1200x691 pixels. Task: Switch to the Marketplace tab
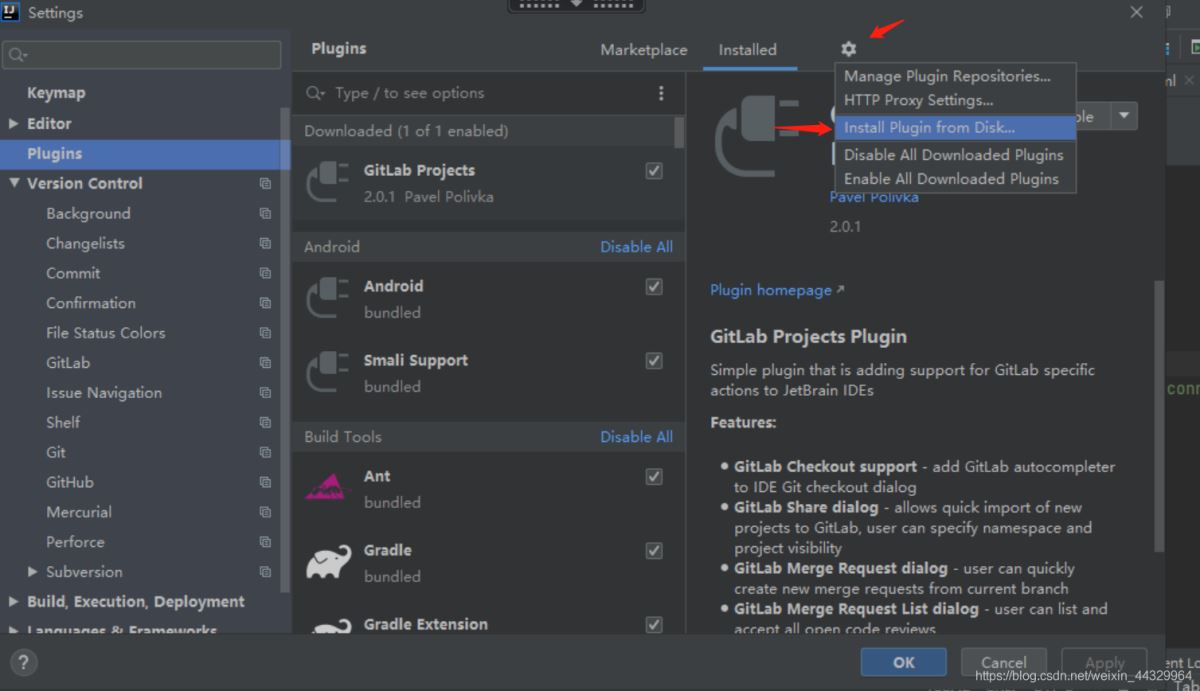click(x=643, y=49)
